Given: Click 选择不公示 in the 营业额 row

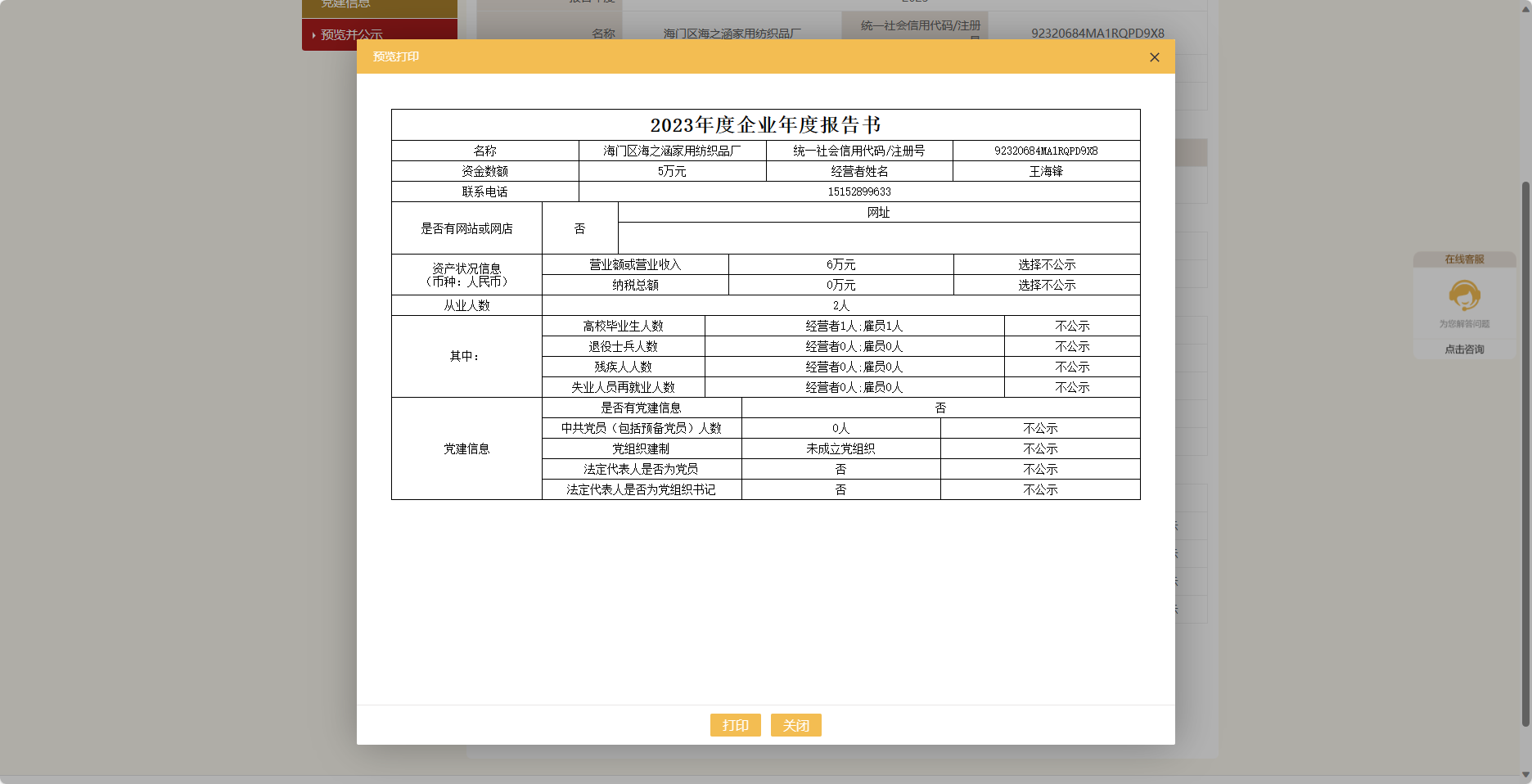Looking at the screenshot, I should point(1047,264).
